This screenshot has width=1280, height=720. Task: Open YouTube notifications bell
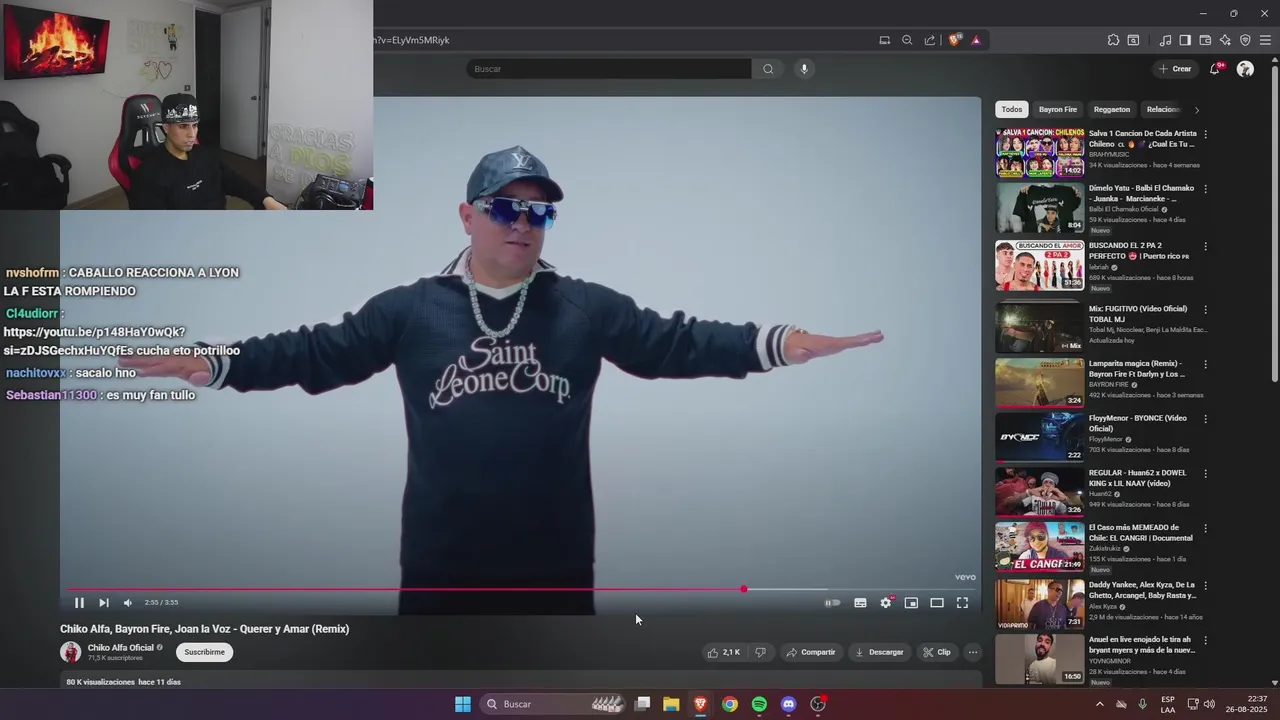coord(1215,69)
